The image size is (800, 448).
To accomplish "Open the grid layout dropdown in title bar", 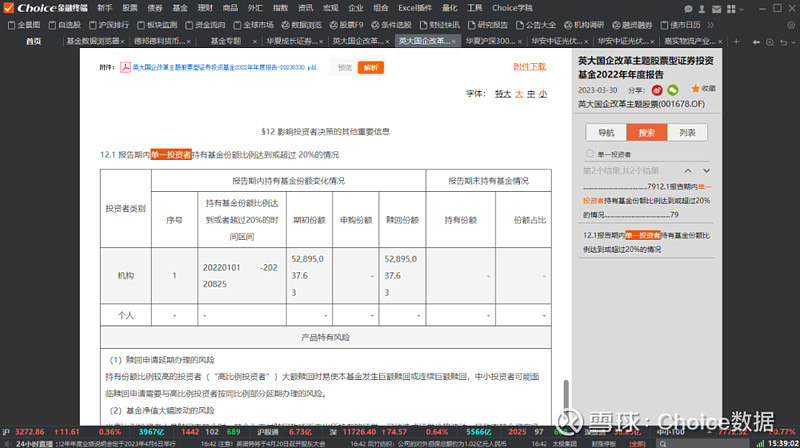I will point(735,9).
